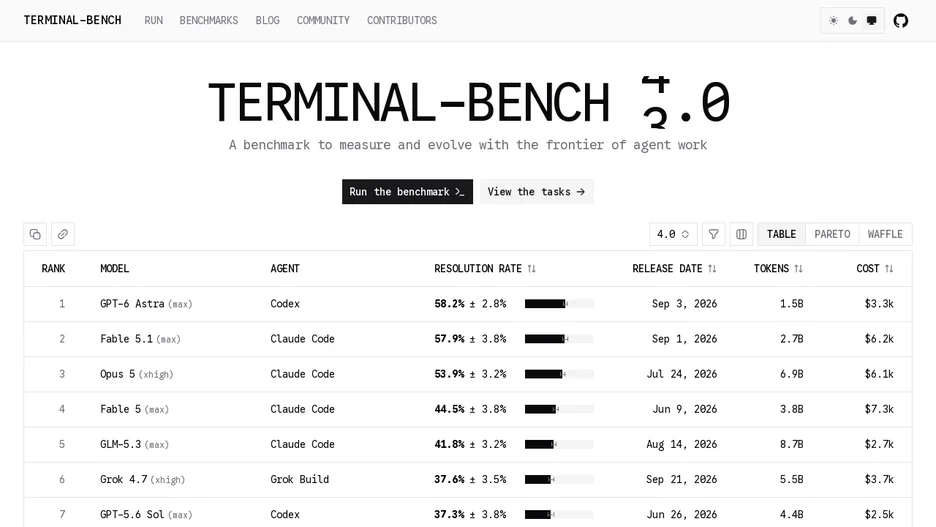This screenshot has height=527, width=936.
Task: Click Run the benchmark button
Action: pyautogui.click(x=407, y=192)
